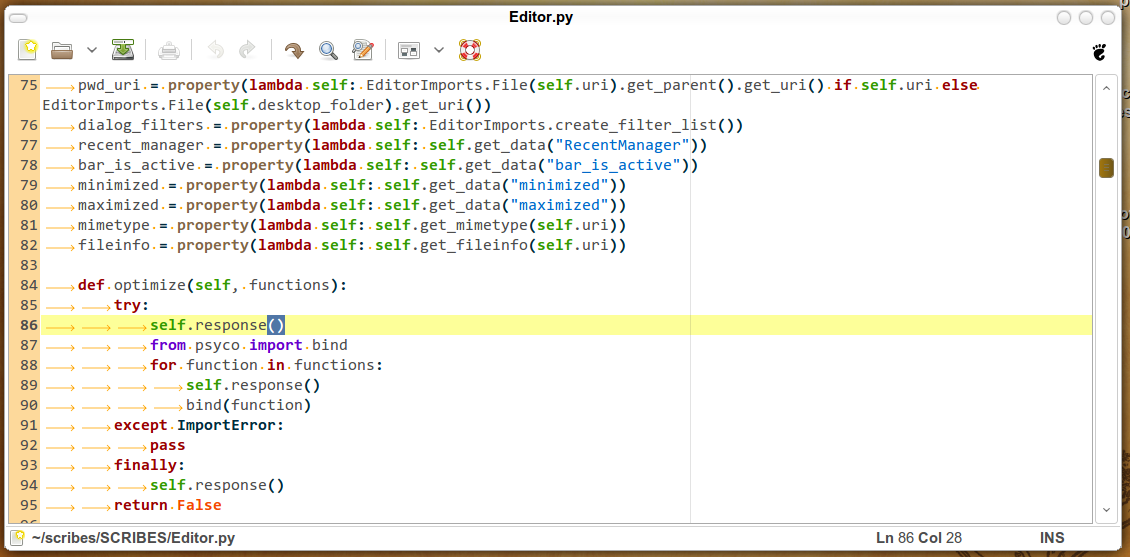Click on "dialog_filters" on line 76
1130x557 pixels.
tap(141, 125)
